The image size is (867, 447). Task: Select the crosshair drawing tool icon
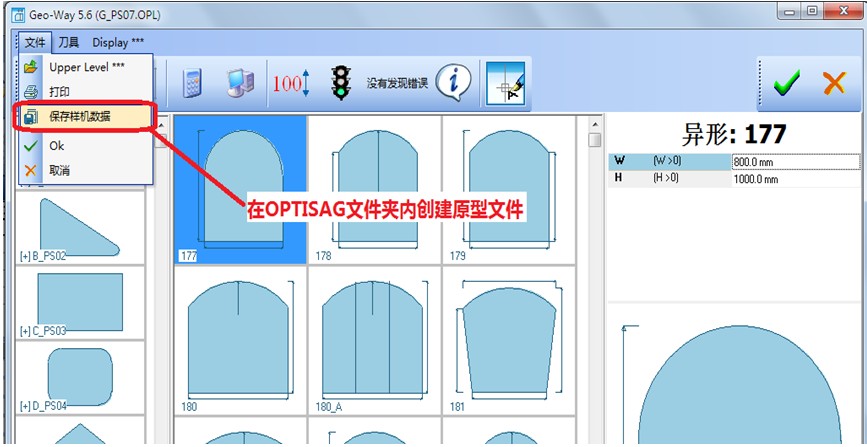tap(505, 84)
